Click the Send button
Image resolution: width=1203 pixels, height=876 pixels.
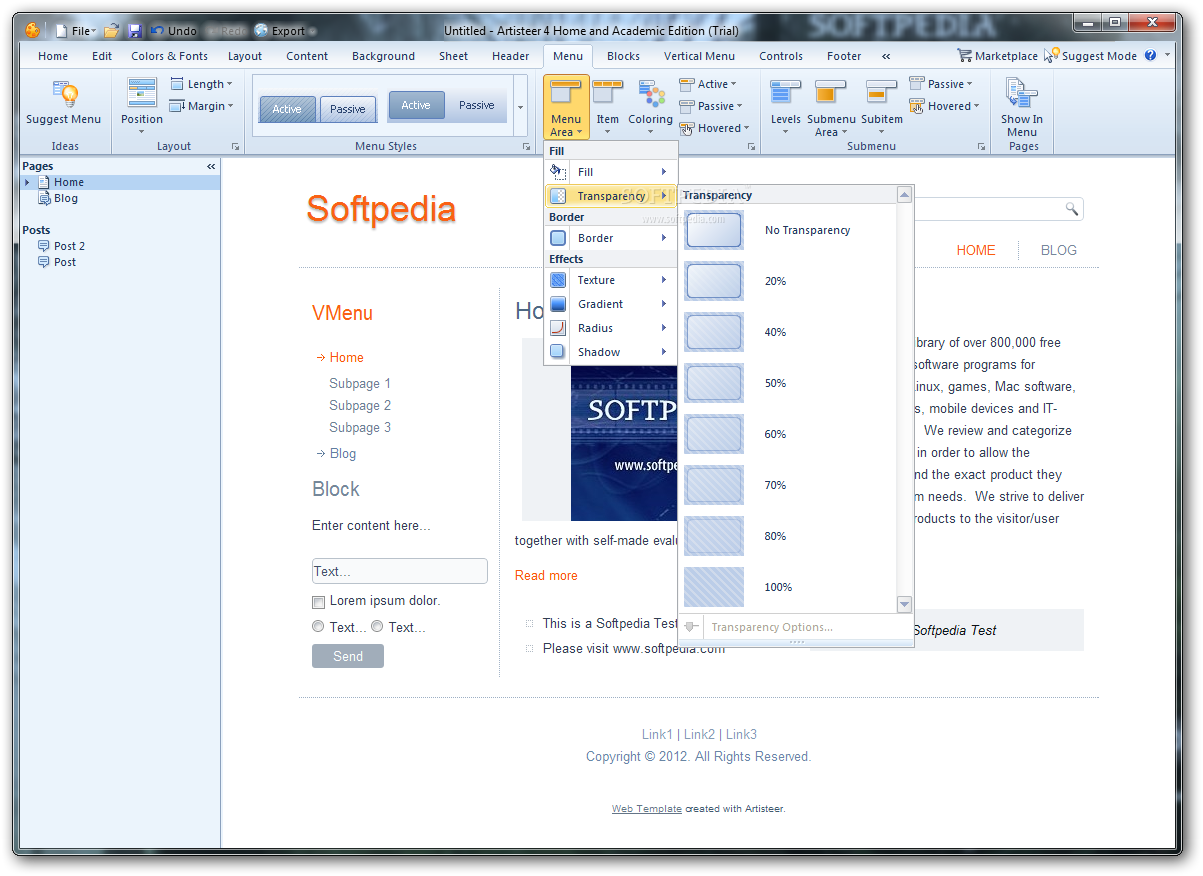[x=348, y=656]
